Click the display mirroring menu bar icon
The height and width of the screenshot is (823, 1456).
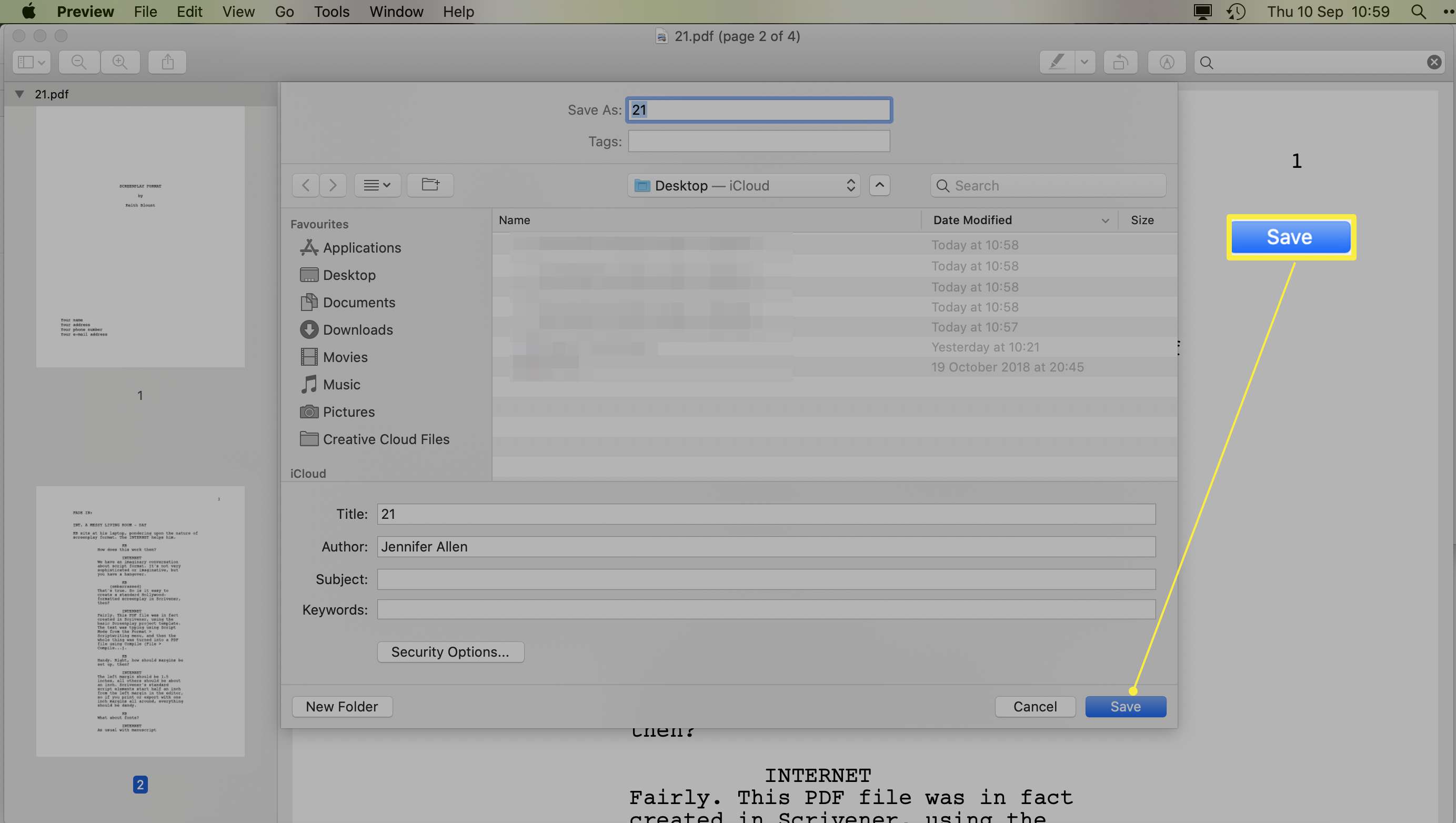click(x=1202, y=11)
